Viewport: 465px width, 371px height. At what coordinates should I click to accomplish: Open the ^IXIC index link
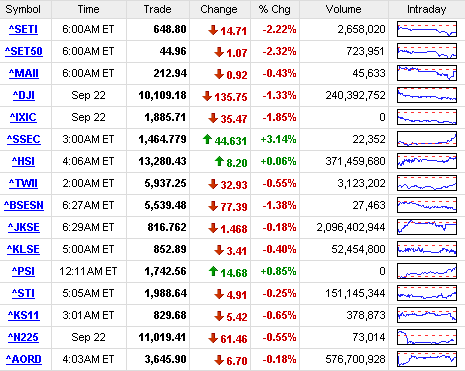[x=23, y=117]
